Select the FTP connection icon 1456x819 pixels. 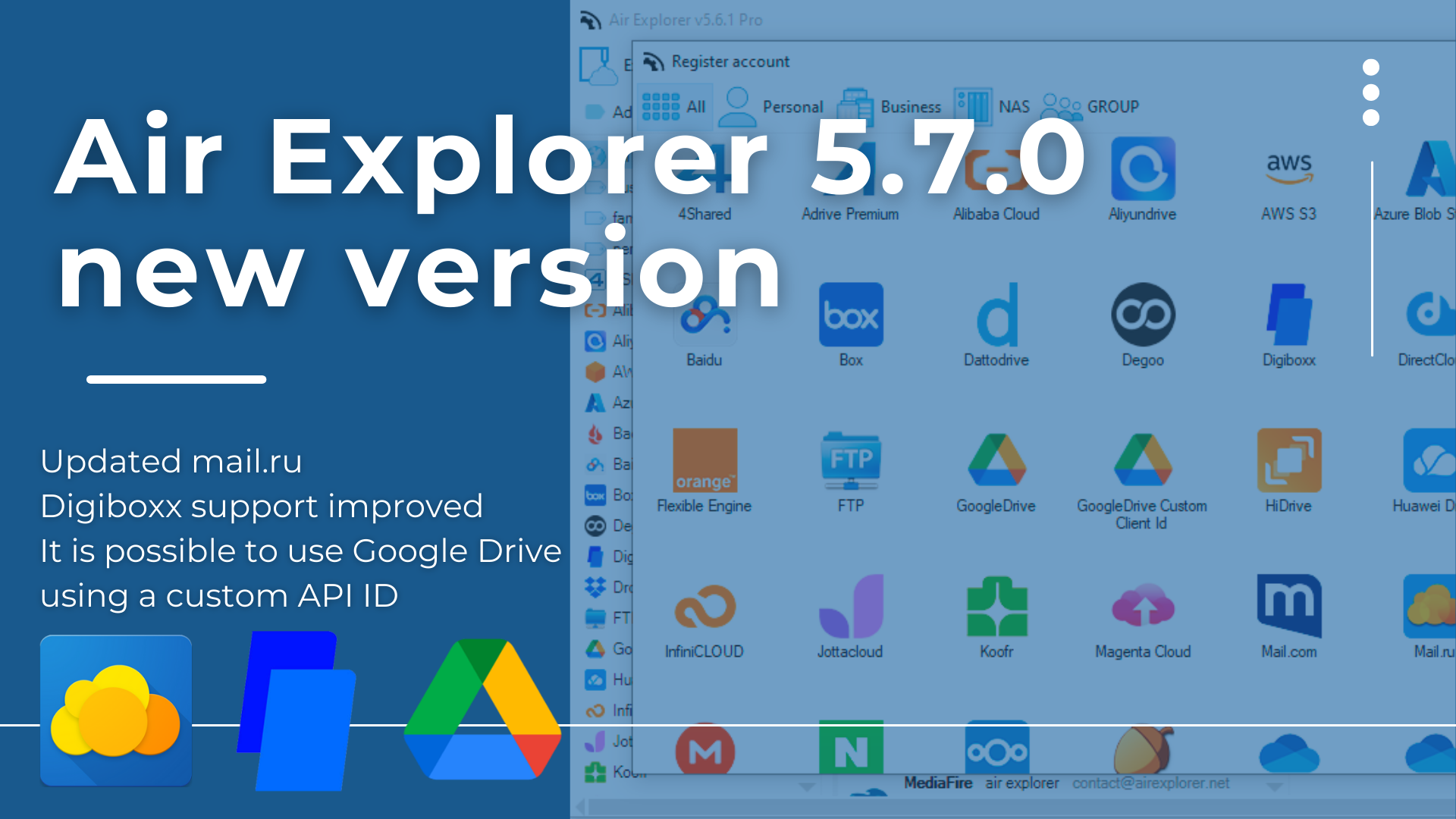point(850,459)
